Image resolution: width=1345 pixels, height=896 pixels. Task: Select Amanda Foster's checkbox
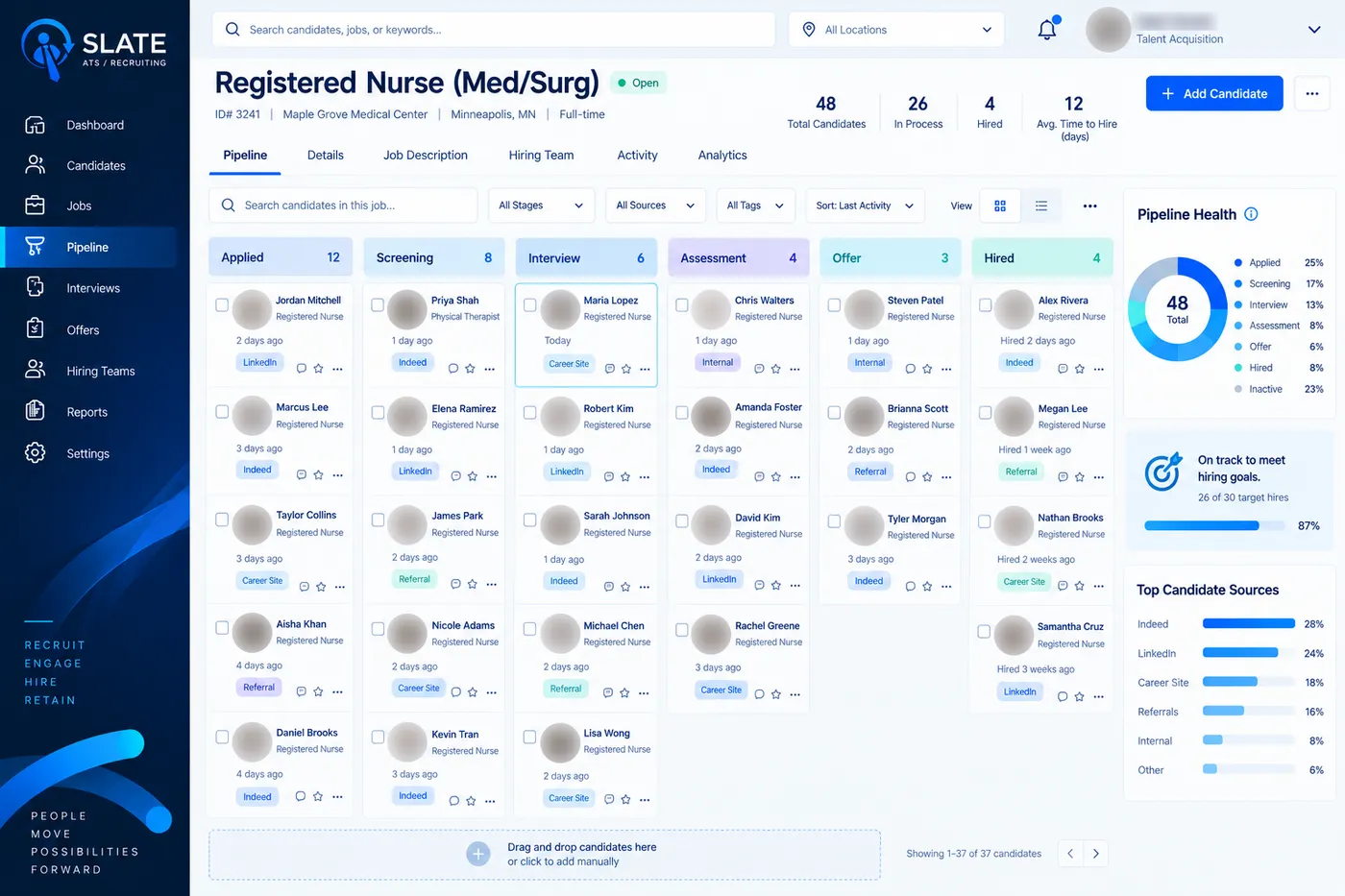click(x=681, y=413)
